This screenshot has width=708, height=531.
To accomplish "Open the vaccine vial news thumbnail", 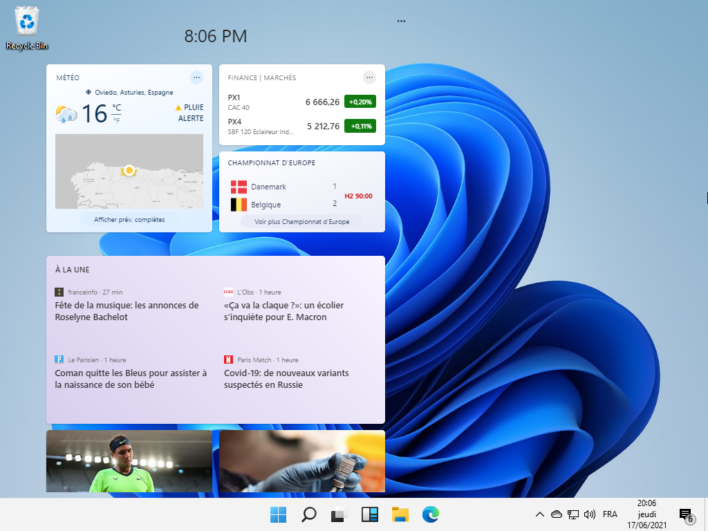I will 302,461.
